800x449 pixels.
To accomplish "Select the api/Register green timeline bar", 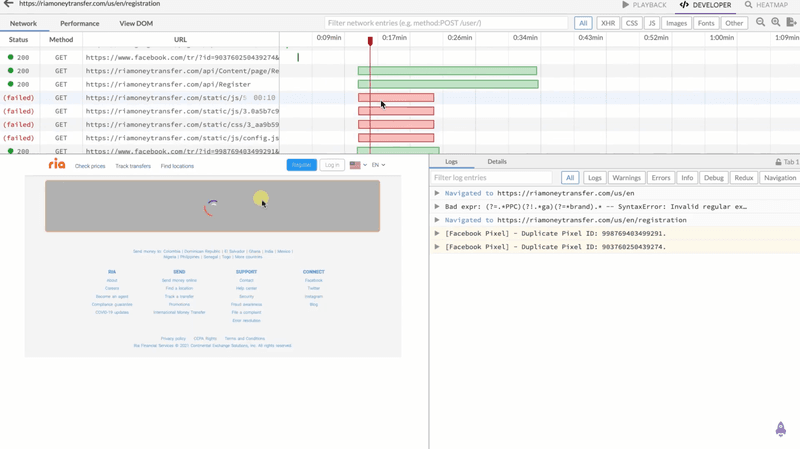I will click(x=448, y=84).
